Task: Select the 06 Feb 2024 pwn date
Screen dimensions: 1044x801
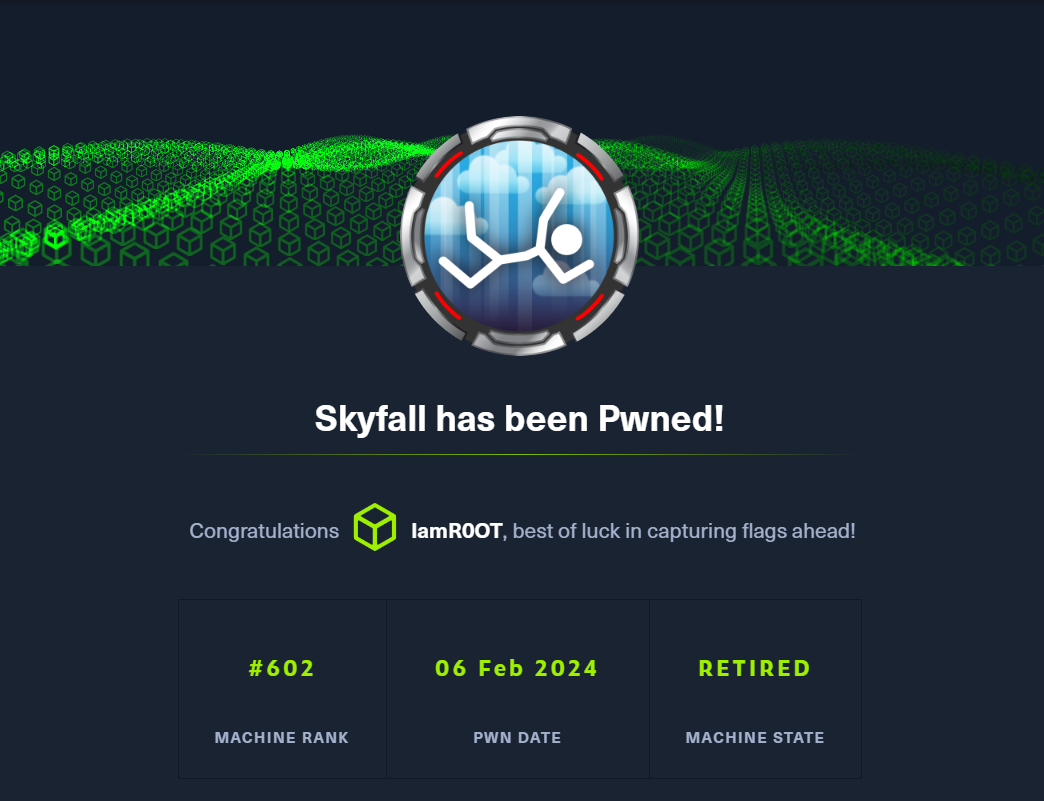Action: point(517,668)
